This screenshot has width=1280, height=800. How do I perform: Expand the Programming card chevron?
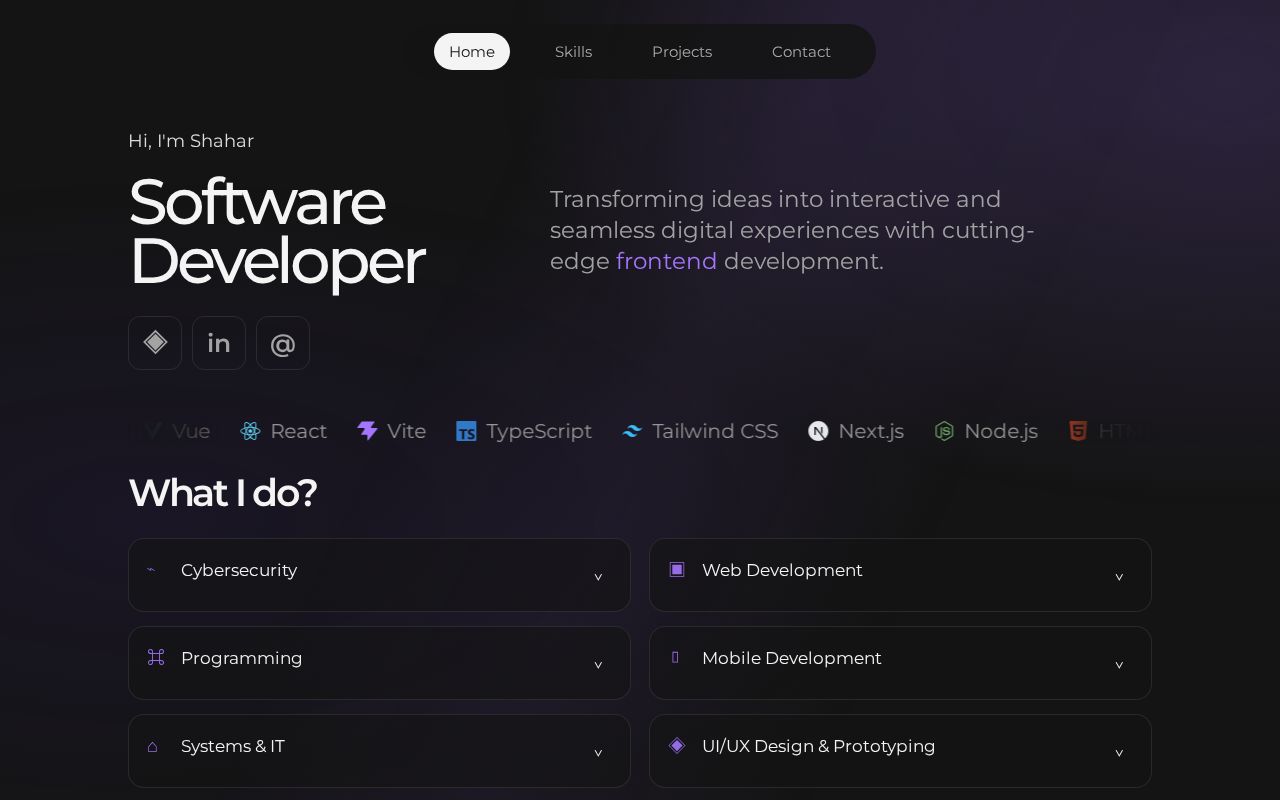(598, 665)
